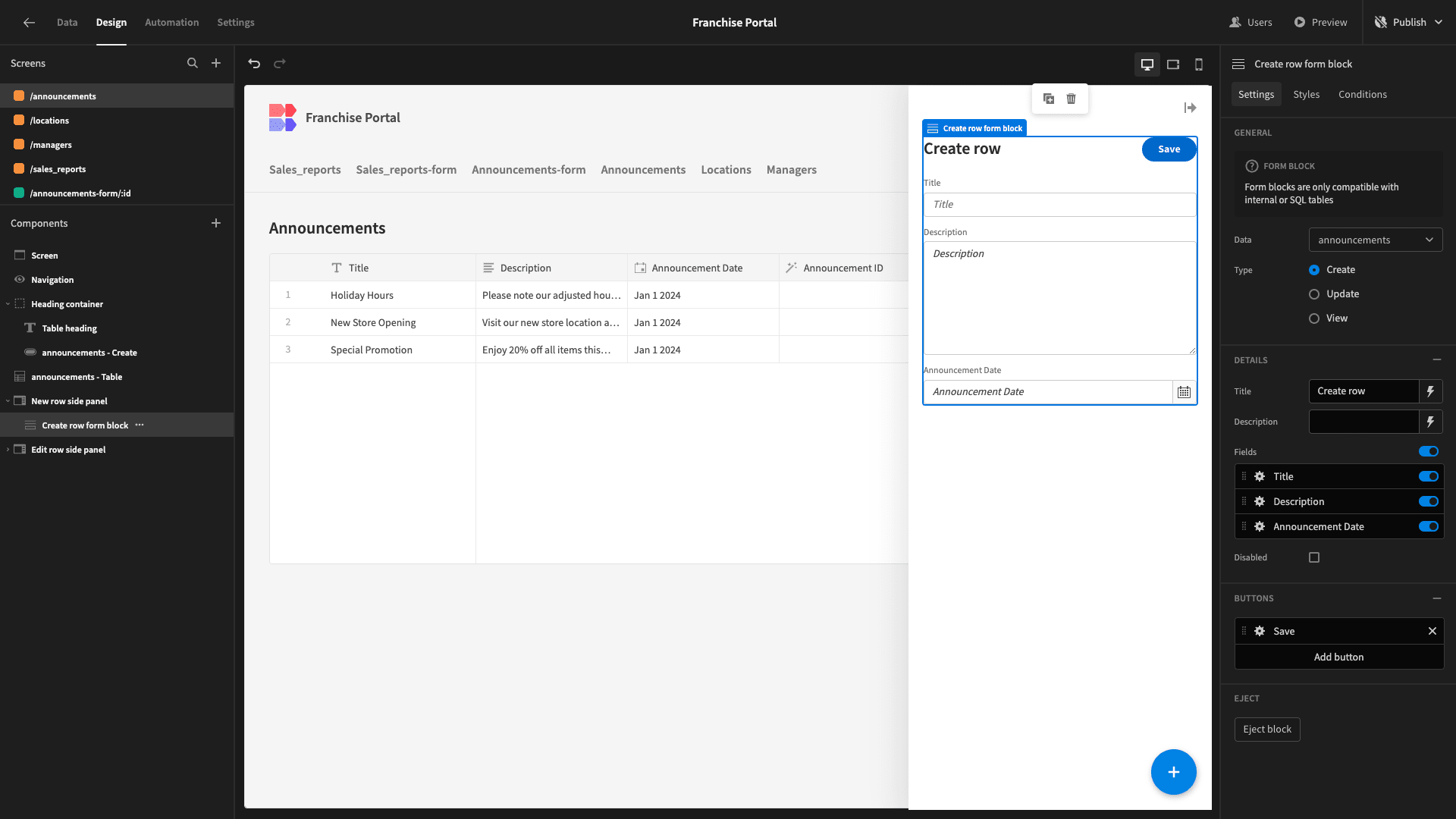
Task: Redo the last change
Action: (280, 64)
